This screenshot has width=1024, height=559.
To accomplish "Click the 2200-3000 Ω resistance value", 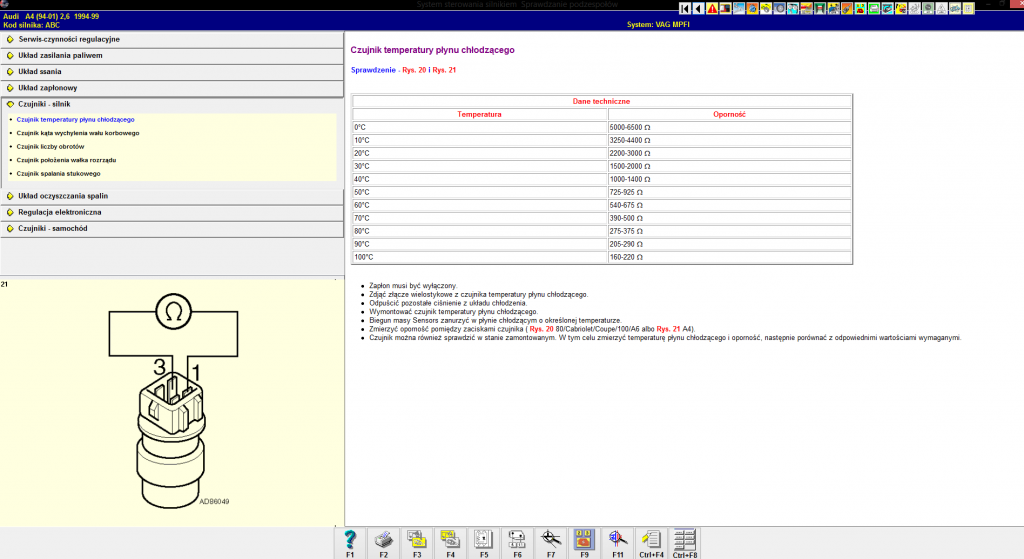I will (x=630, y=153).
